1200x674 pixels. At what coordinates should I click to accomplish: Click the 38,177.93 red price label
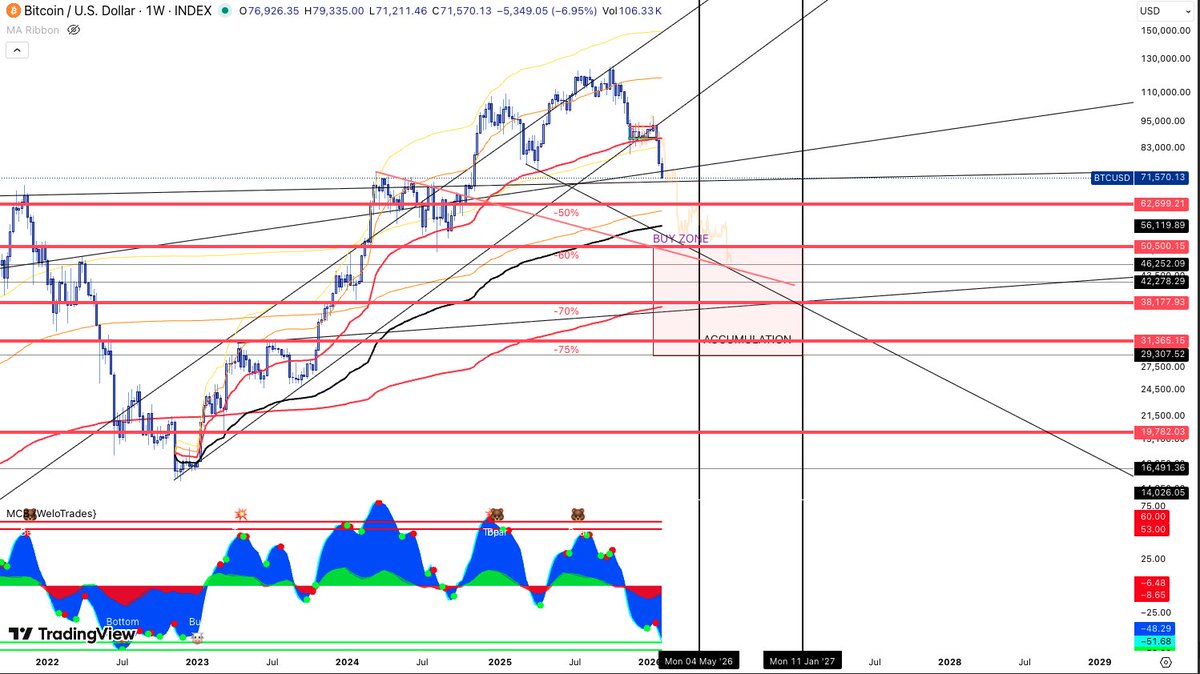[1163, 301]
